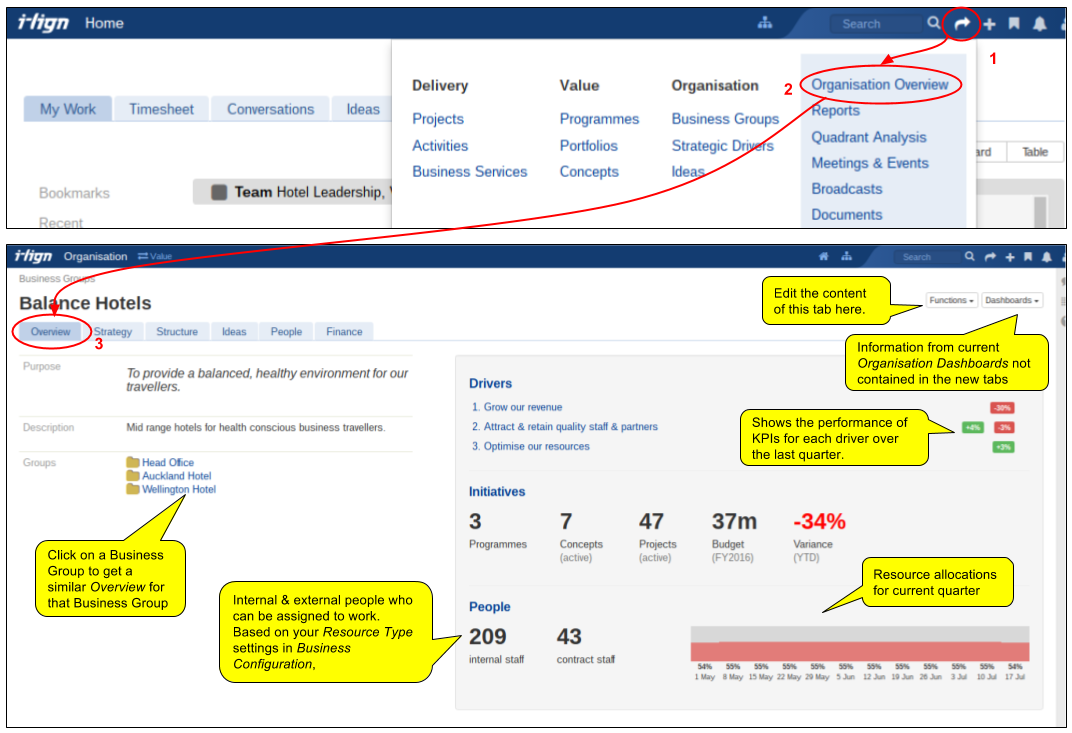
Task: Click the magnifier icon in the Organisation header
Action: [x=969, y=256]
